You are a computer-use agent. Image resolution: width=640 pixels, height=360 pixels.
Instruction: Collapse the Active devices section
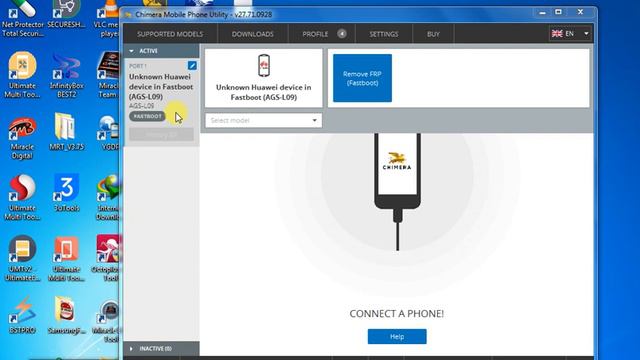click(x=161, y=51)
